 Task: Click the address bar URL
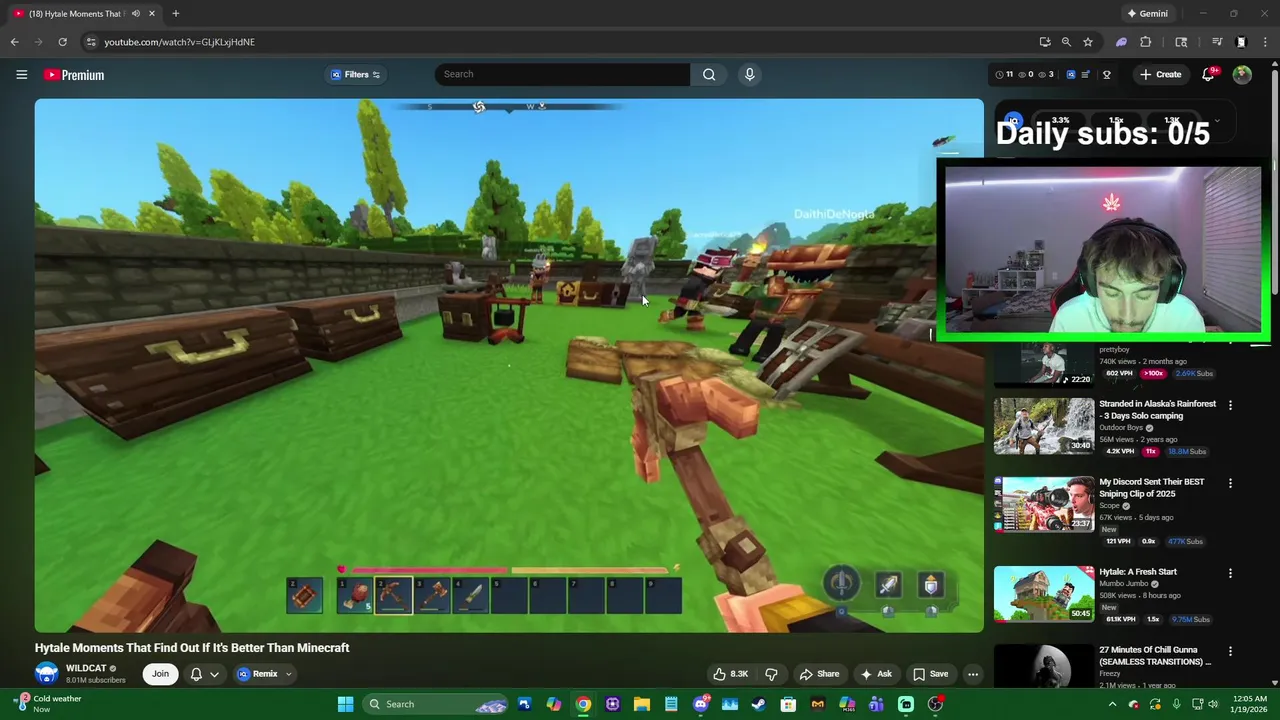click(x=180, y=42)
